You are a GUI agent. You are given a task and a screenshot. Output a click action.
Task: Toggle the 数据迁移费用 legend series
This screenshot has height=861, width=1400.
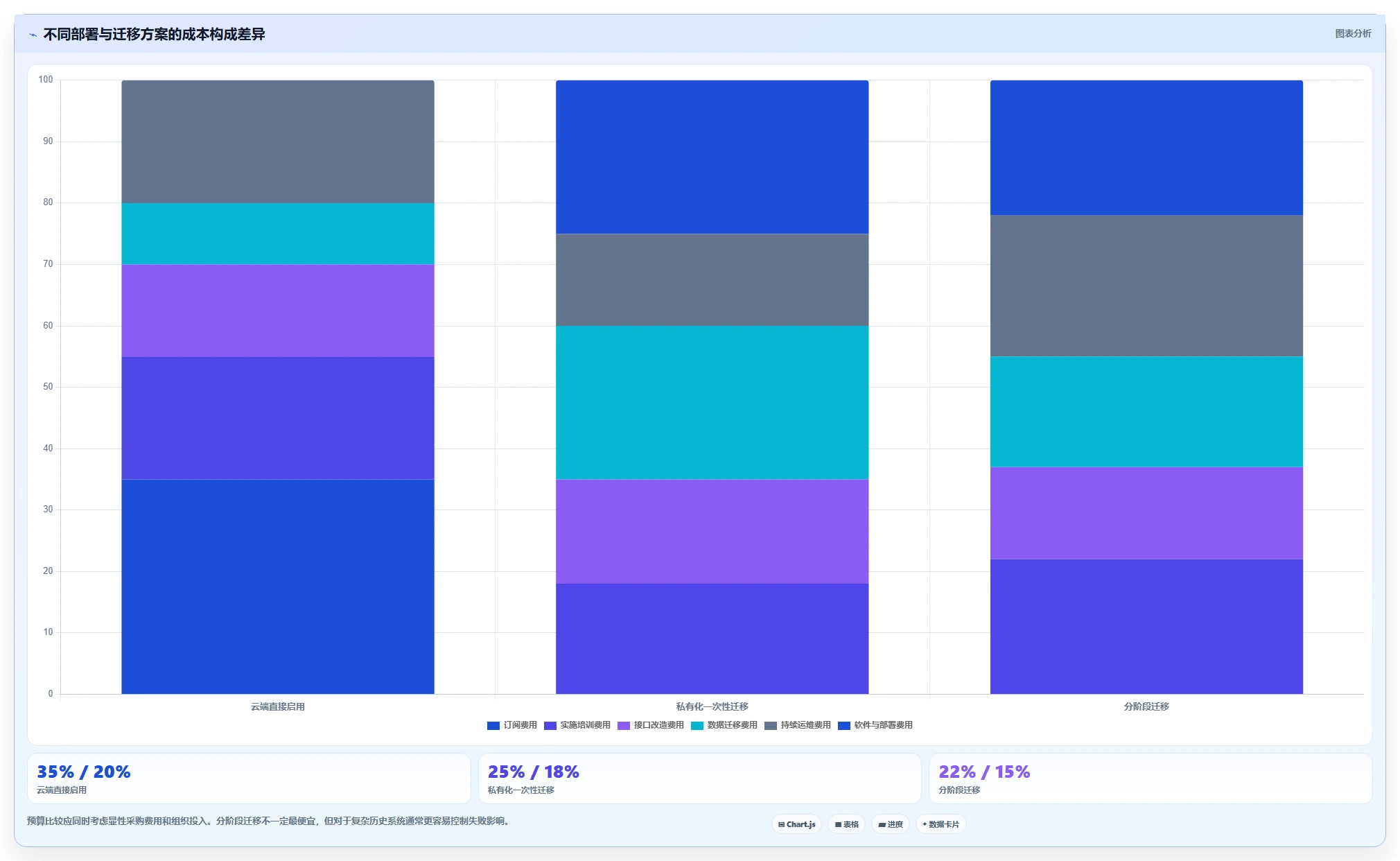724,725
